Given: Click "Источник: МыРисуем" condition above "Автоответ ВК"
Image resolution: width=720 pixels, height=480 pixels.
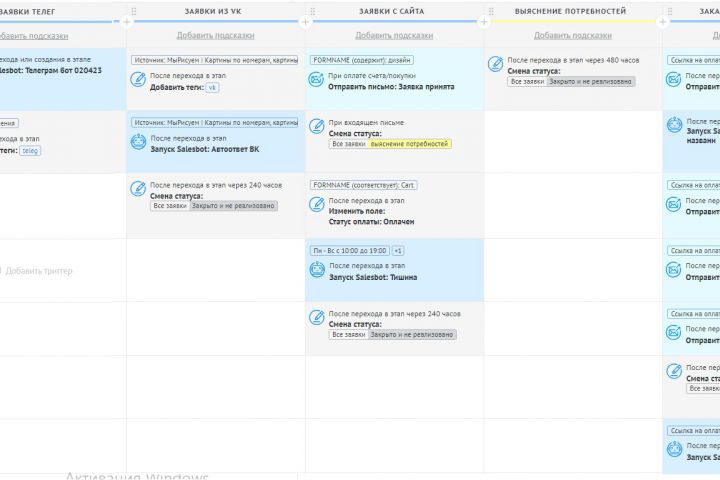Looking at the screenshot, I should click(x=214, y=123).
